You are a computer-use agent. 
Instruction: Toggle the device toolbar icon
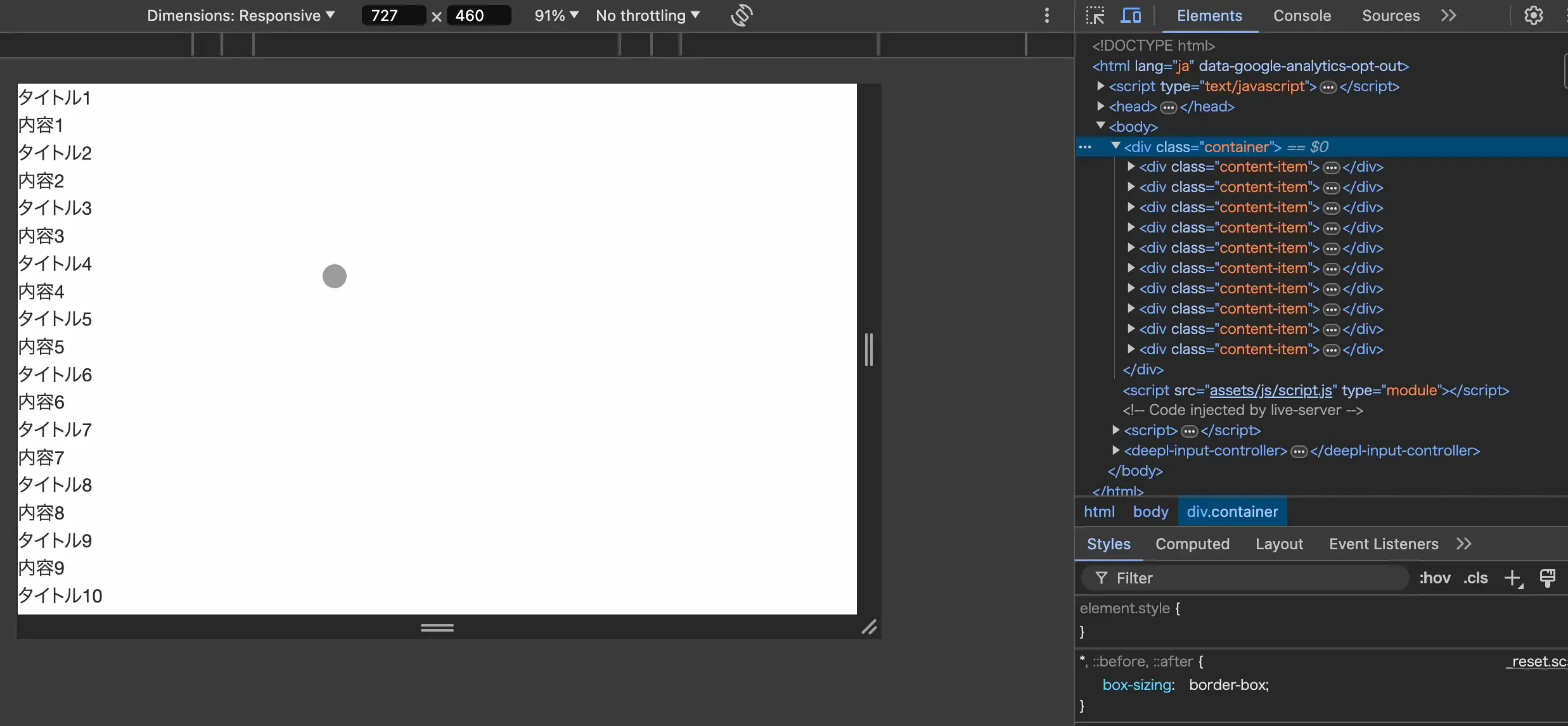(x=1131, y=15)
